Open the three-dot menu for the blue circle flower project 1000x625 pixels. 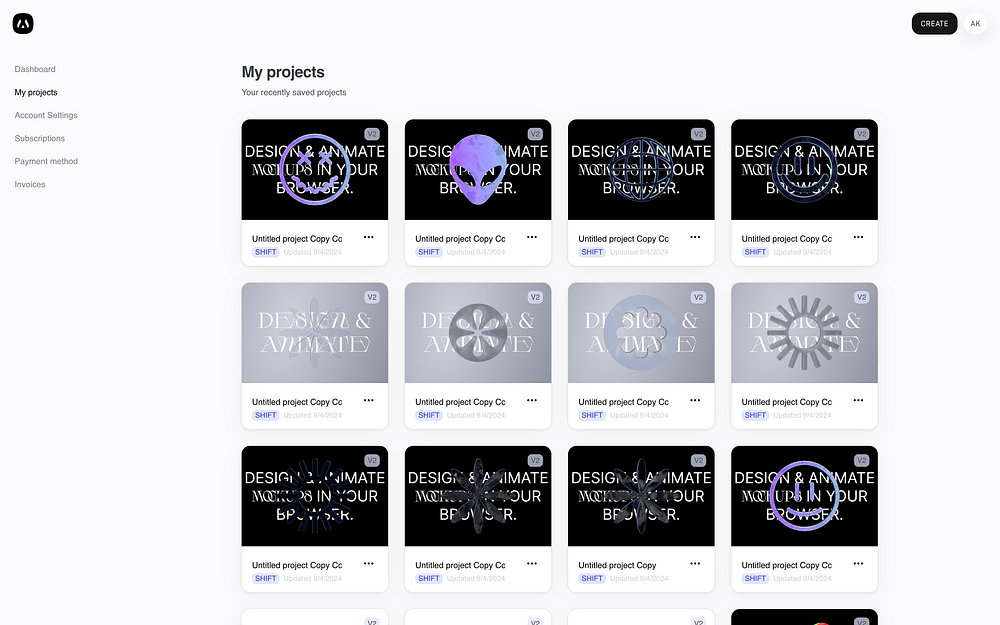[695, 401]
